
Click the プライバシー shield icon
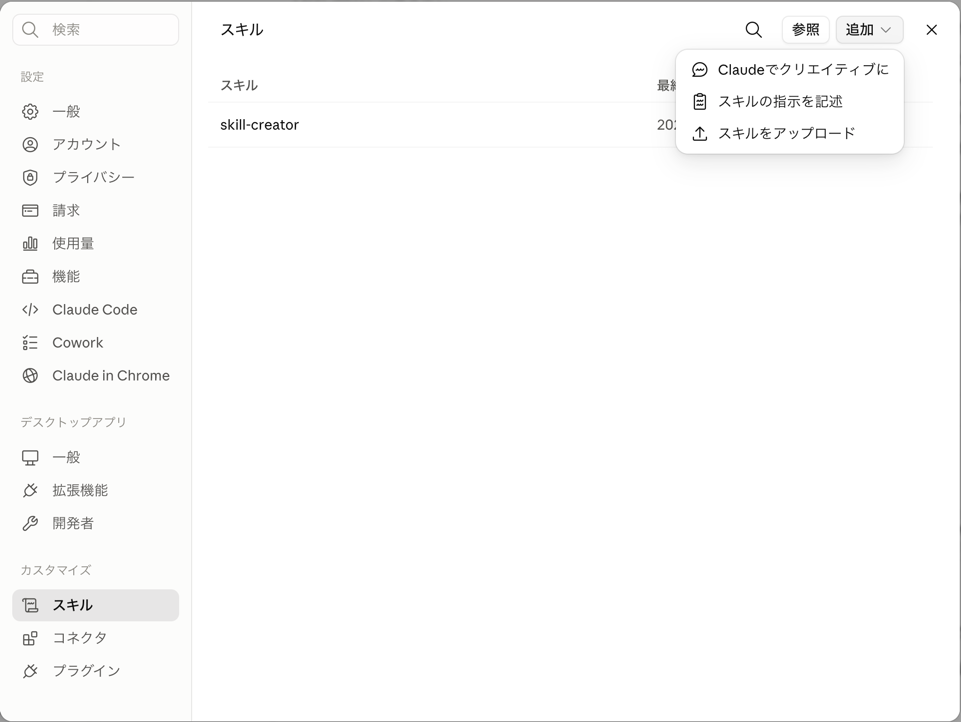[x=30, y=178]
